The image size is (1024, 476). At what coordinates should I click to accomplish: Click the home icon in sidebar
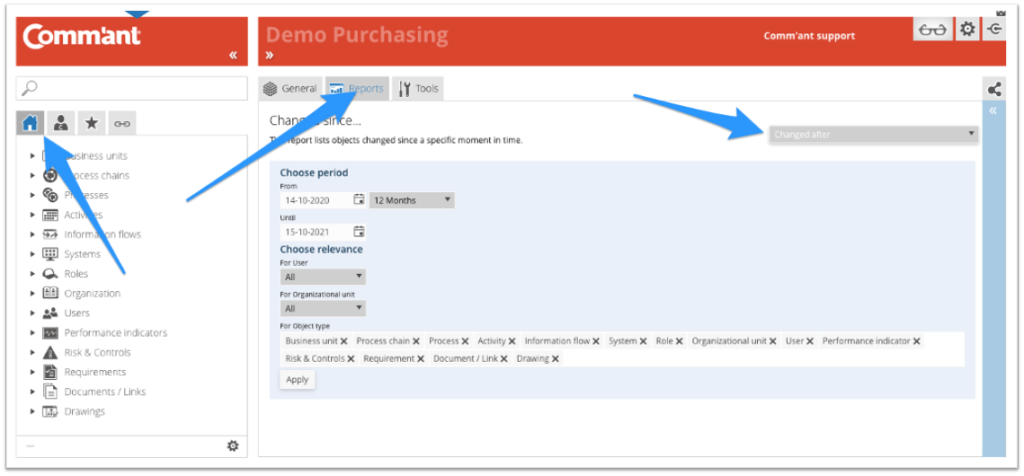[x=30, y=123]
